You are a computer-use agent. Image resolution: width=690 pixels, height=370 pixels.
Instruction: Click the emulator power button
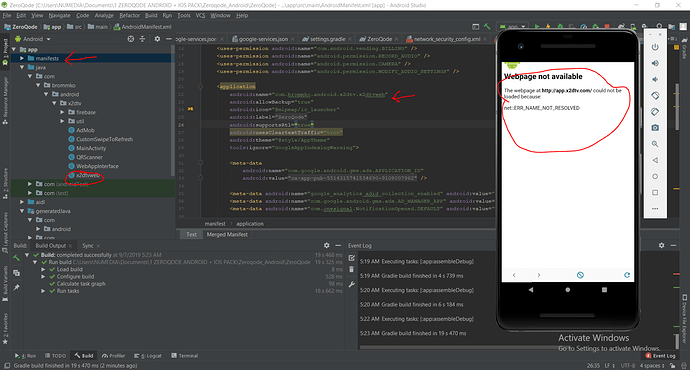655,47
